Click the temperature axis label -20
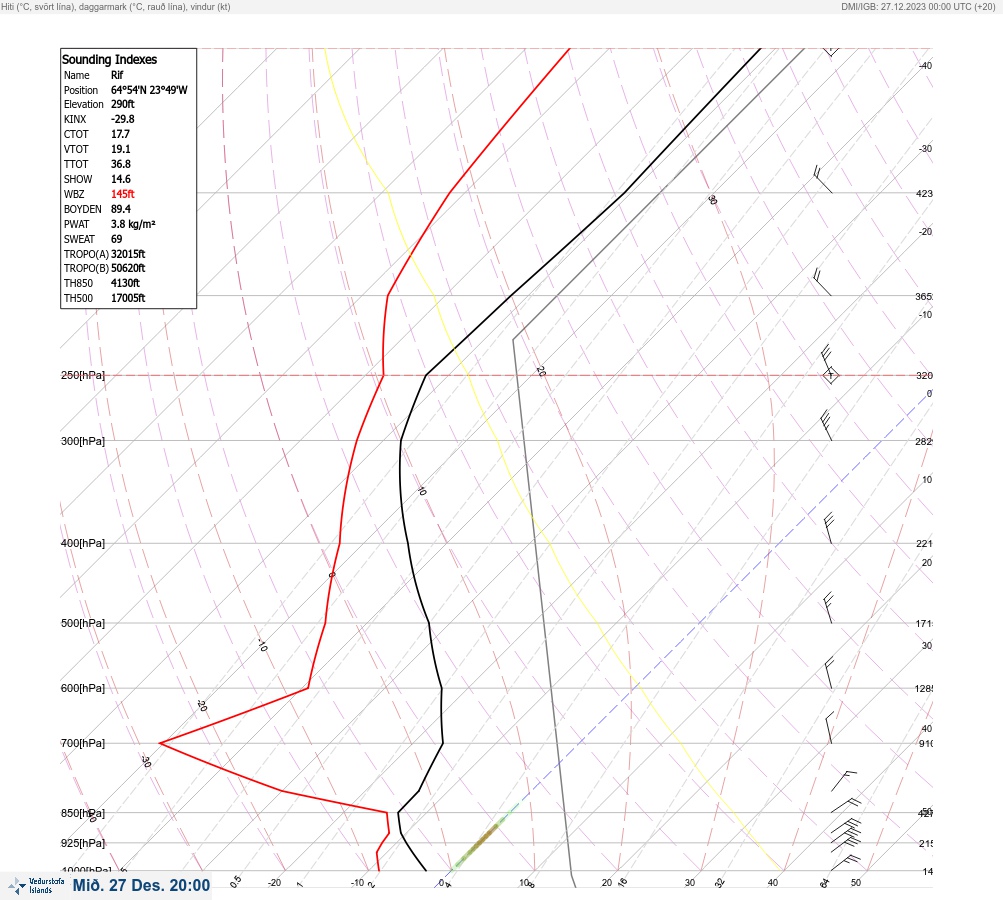Image resolution: width=1003 pixels, height=900 pixels. click(x=274, y=883)
